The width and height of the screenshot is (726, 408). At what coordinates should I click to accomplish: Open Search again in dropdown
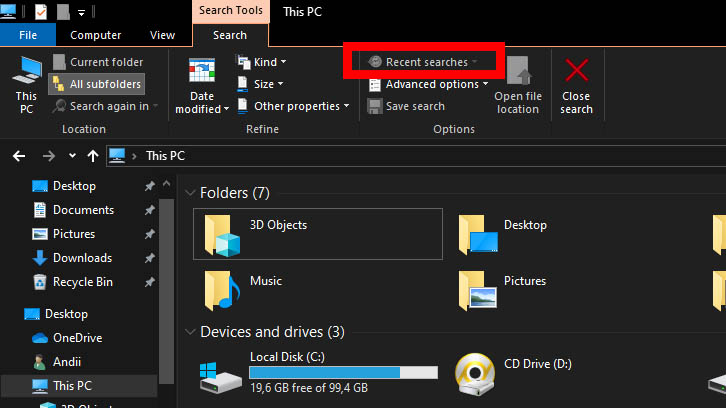pos(105,106)
